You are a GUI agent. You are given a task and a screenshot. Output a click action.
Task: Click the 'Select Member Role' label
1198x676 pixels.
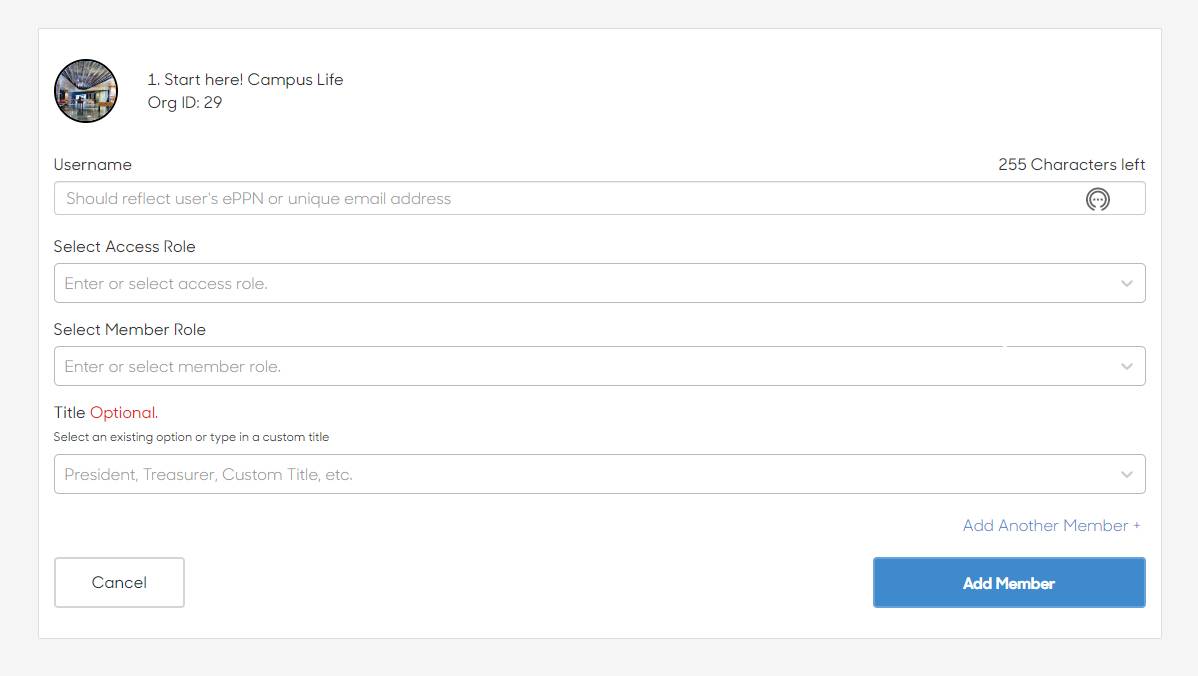130,330
